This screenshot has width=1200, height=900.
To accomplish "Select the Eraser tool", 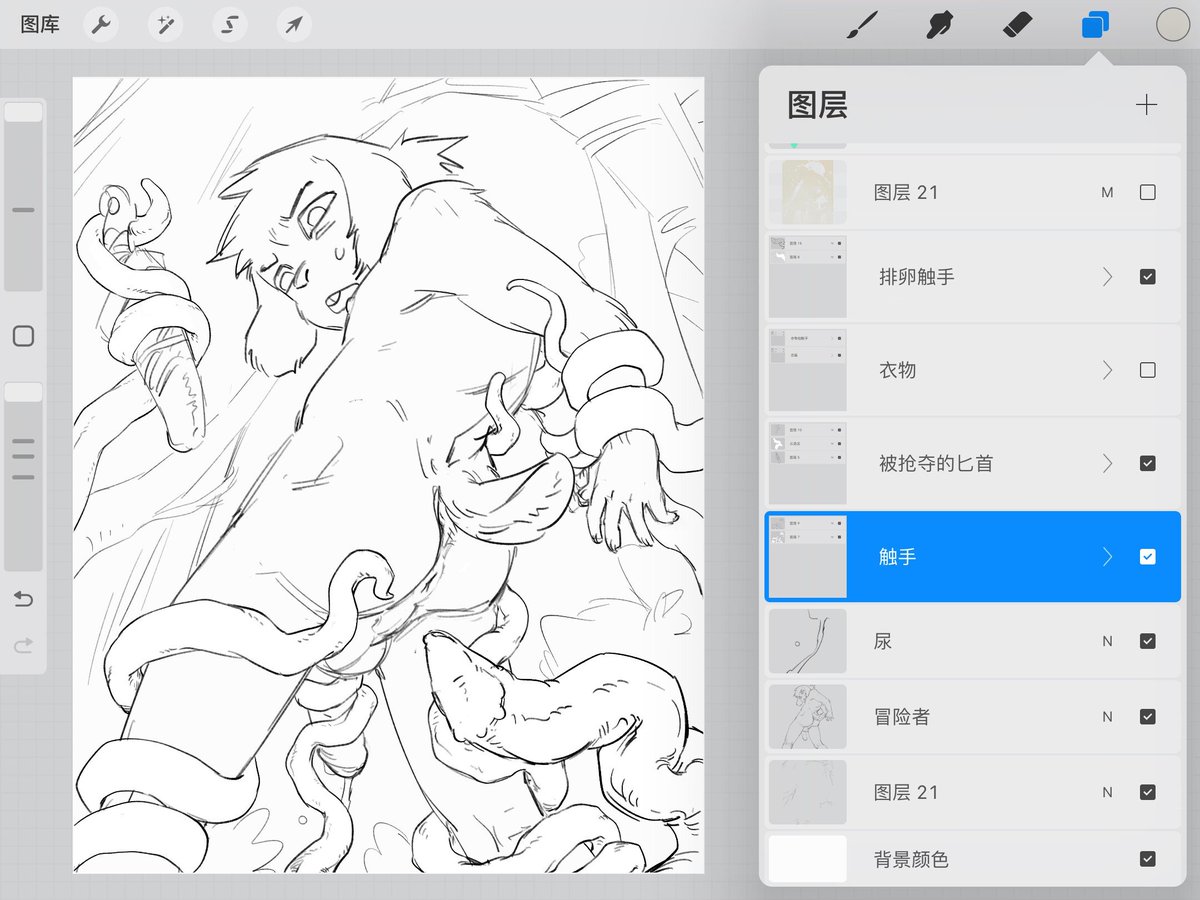I will [x=1017, y=24].
